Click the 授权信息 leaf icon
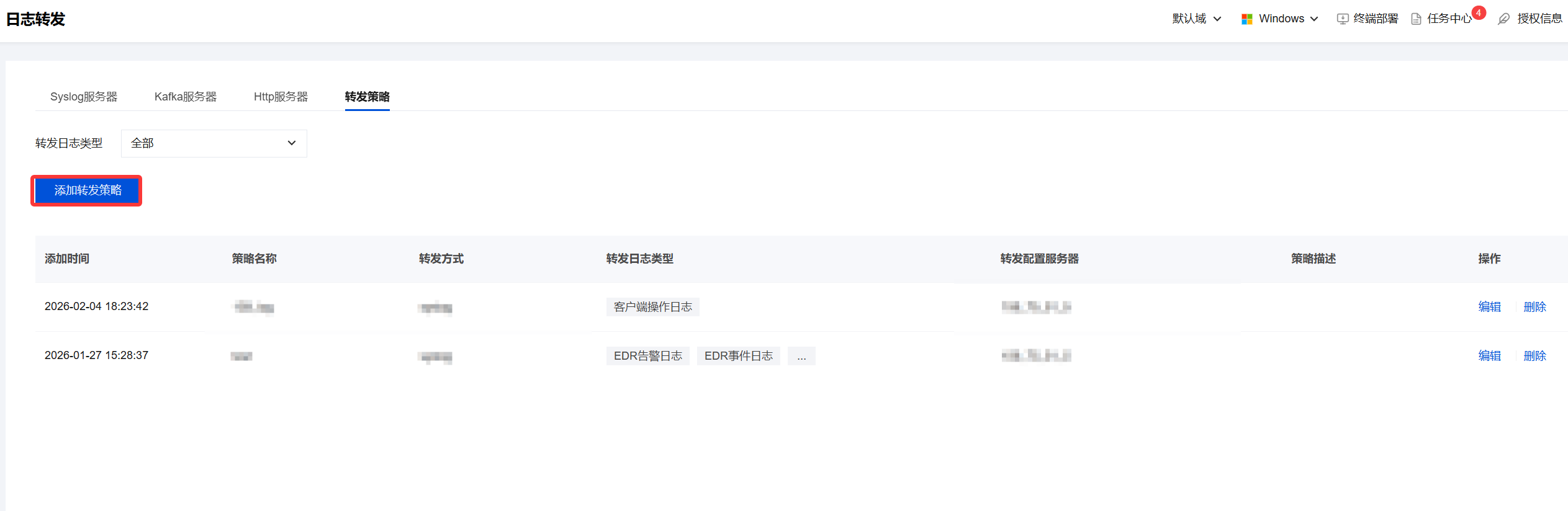Image resolution: width=1568 pixels, height=511 pixels. coord(1503,19)
